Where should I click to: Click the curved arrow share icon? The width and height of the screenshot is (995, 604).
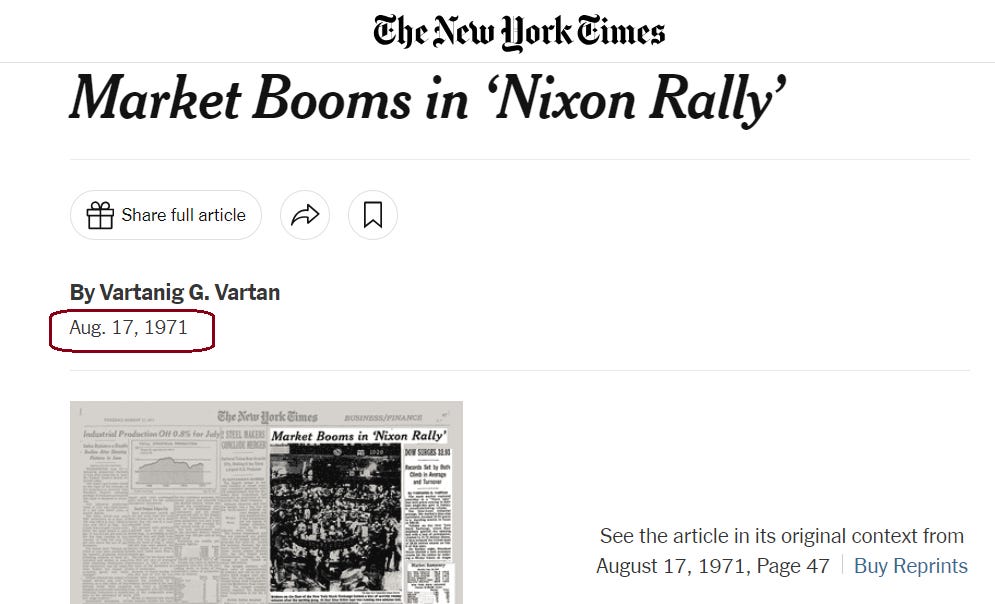pos(305,215)
